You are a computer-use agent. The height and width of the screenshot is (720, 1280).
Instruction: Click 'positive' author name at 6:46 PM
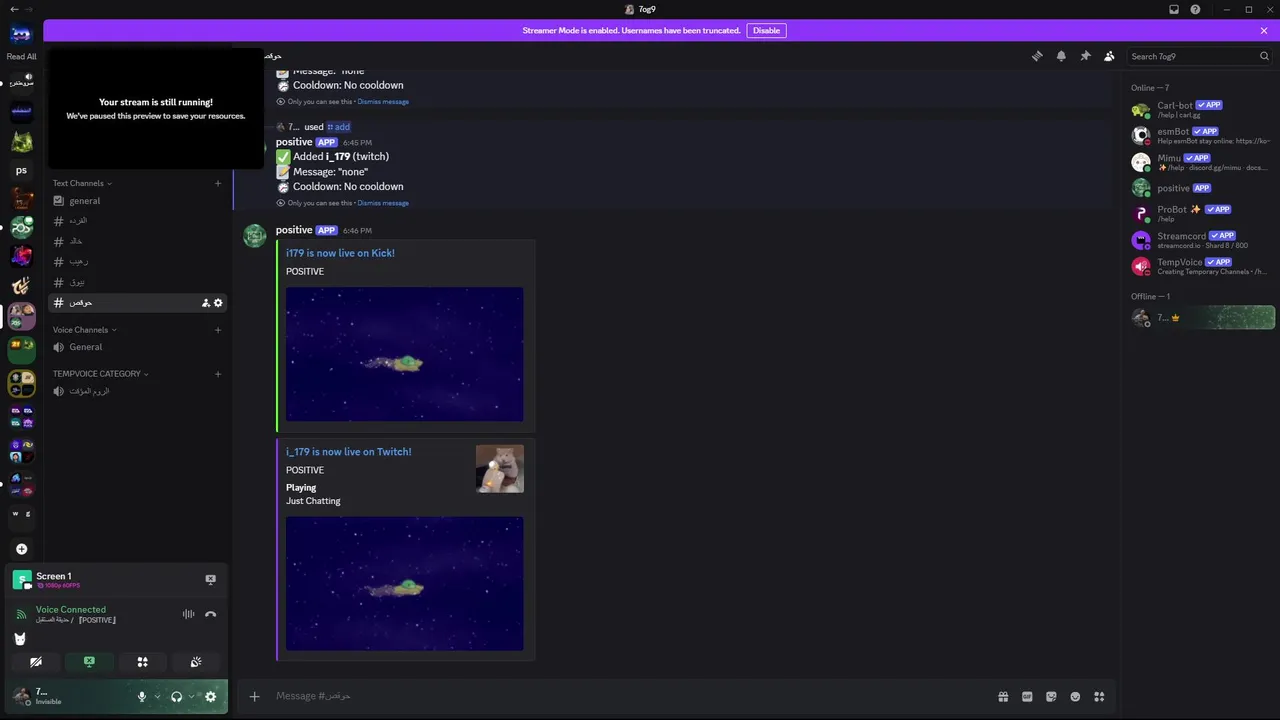[294, 230]
